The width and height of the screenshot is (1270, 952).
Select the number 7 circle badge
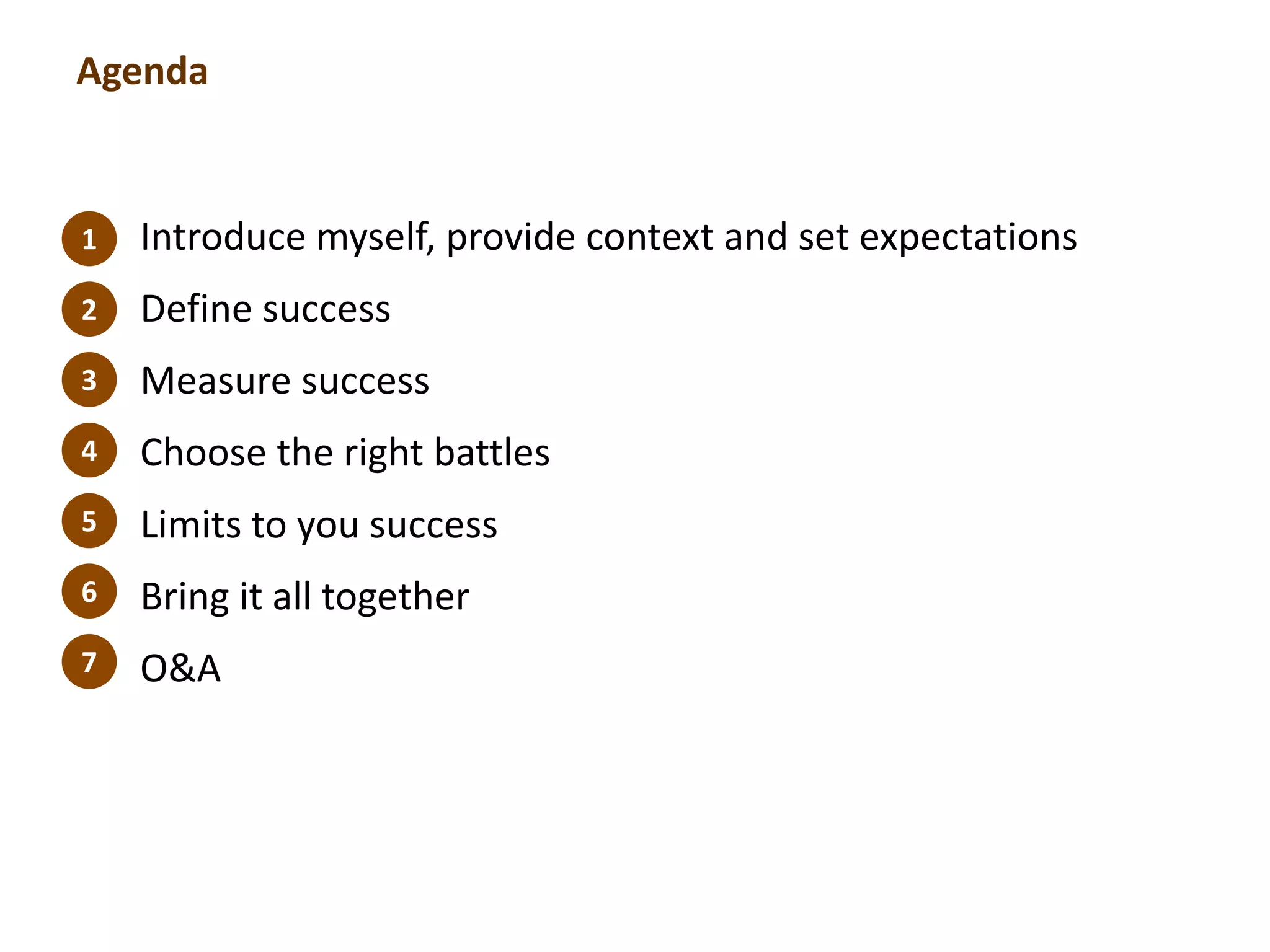click(x=89, y=662)
